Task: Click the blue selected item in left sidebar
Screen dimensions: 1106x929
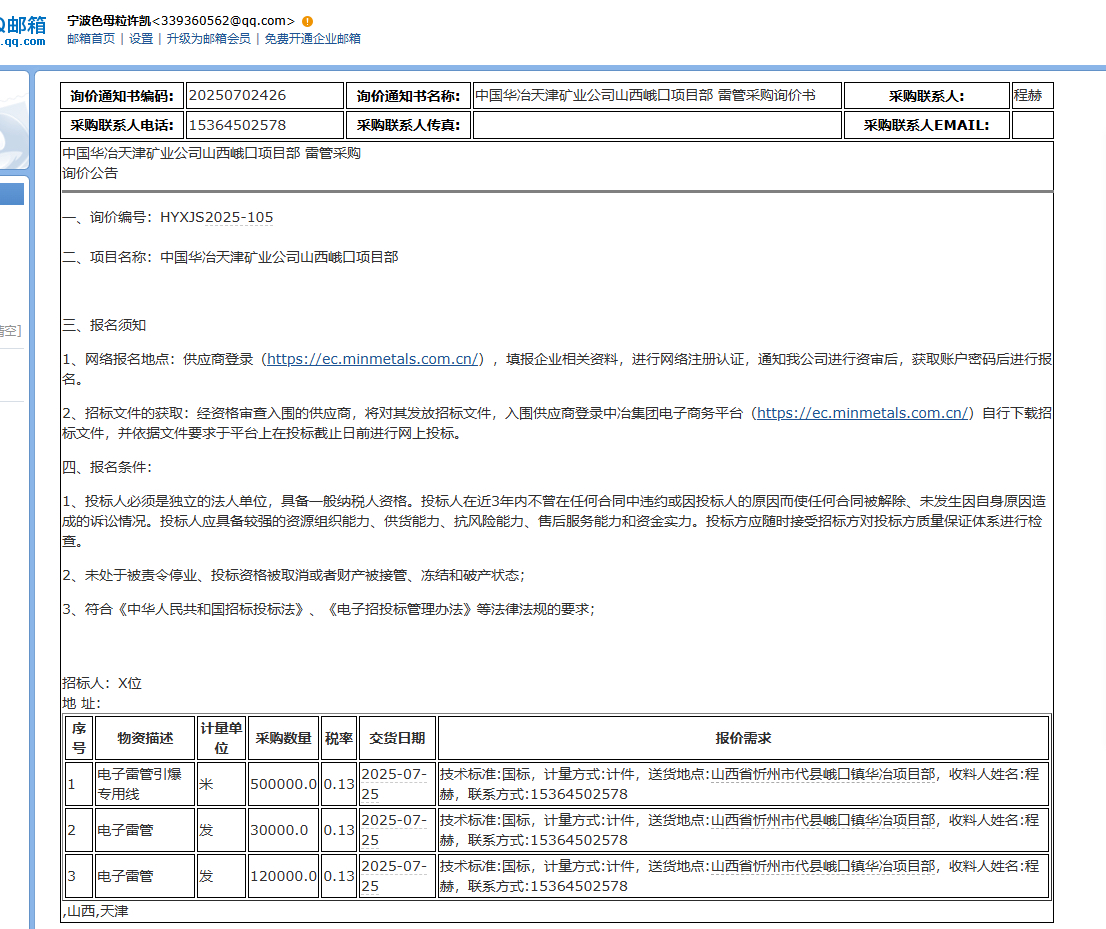Action: coord(12,194)
